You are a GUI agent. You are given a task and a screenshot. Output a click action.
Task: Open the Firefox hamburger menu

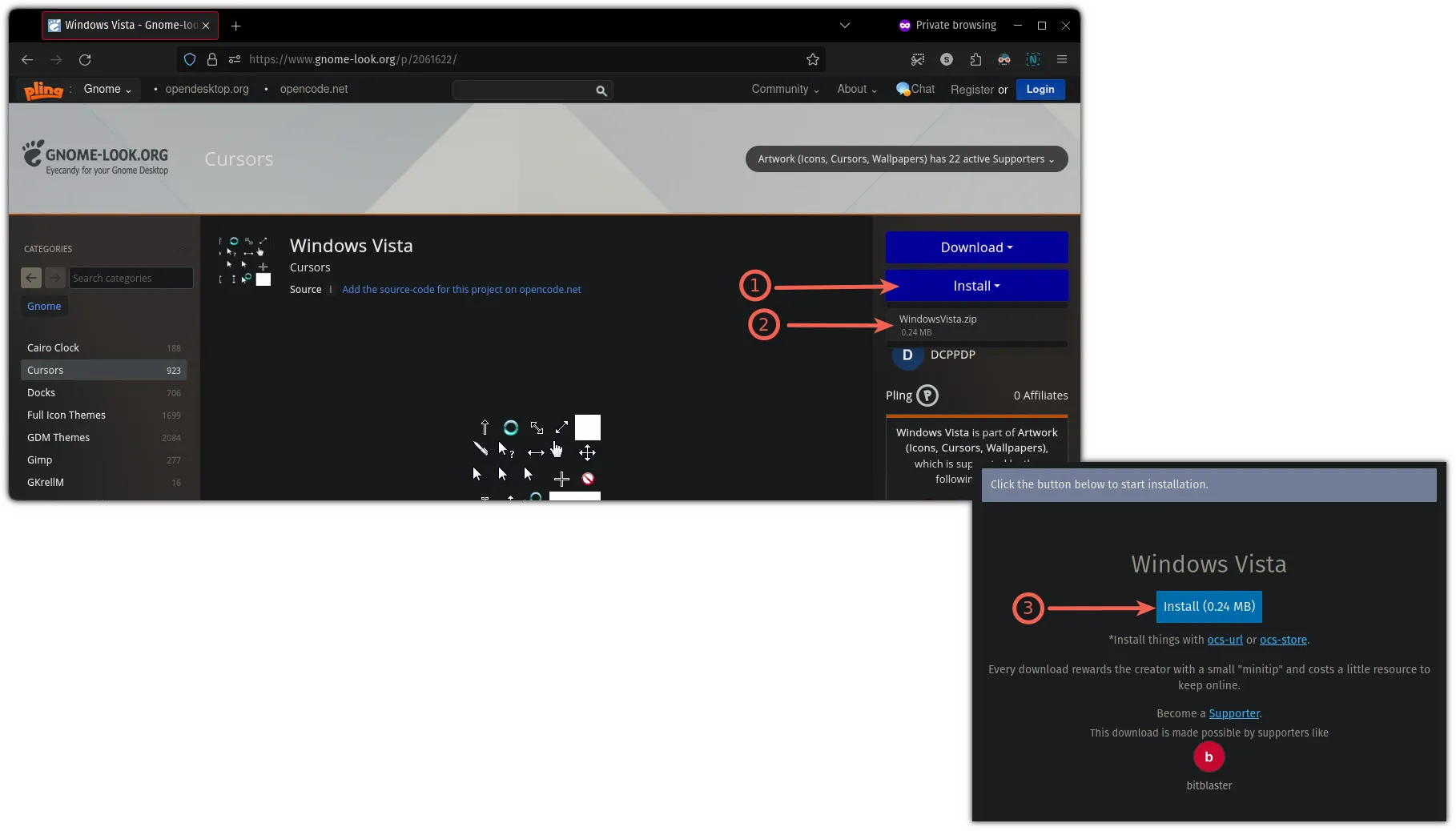coord(1062,59)
